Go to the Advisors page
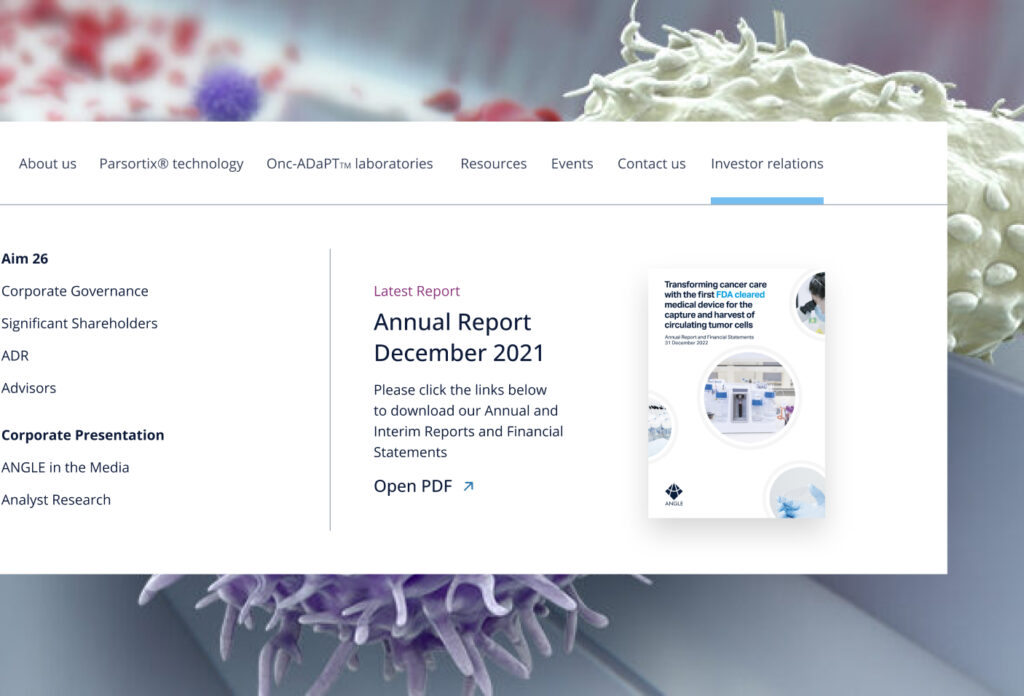 click(x=29, y=388)
